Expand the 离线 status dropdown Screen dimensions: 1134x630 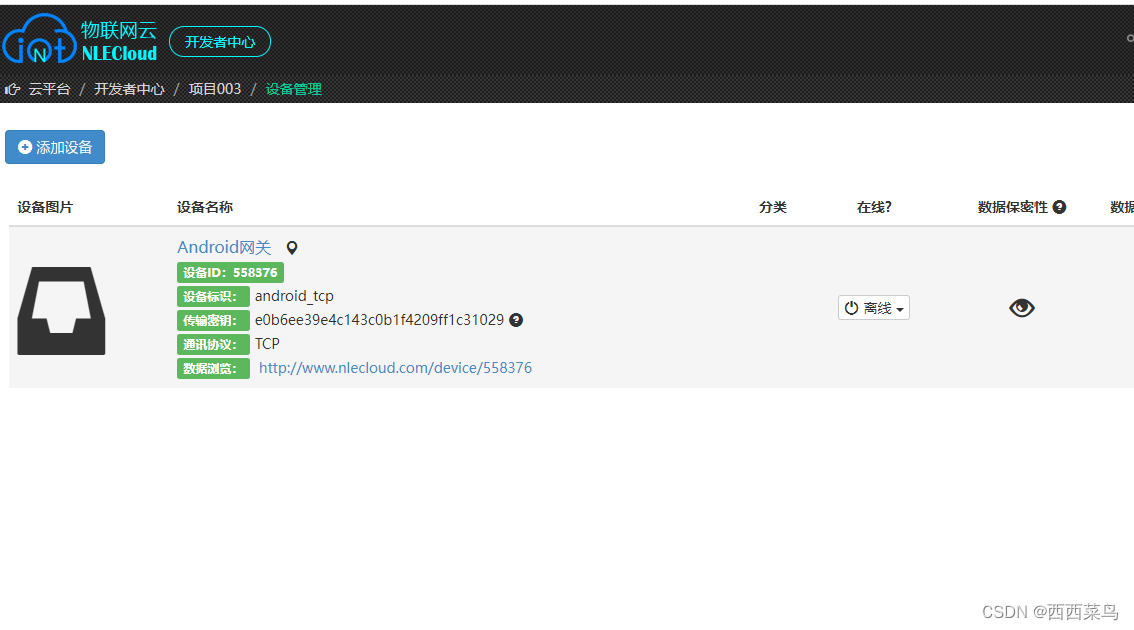[874, 308]
